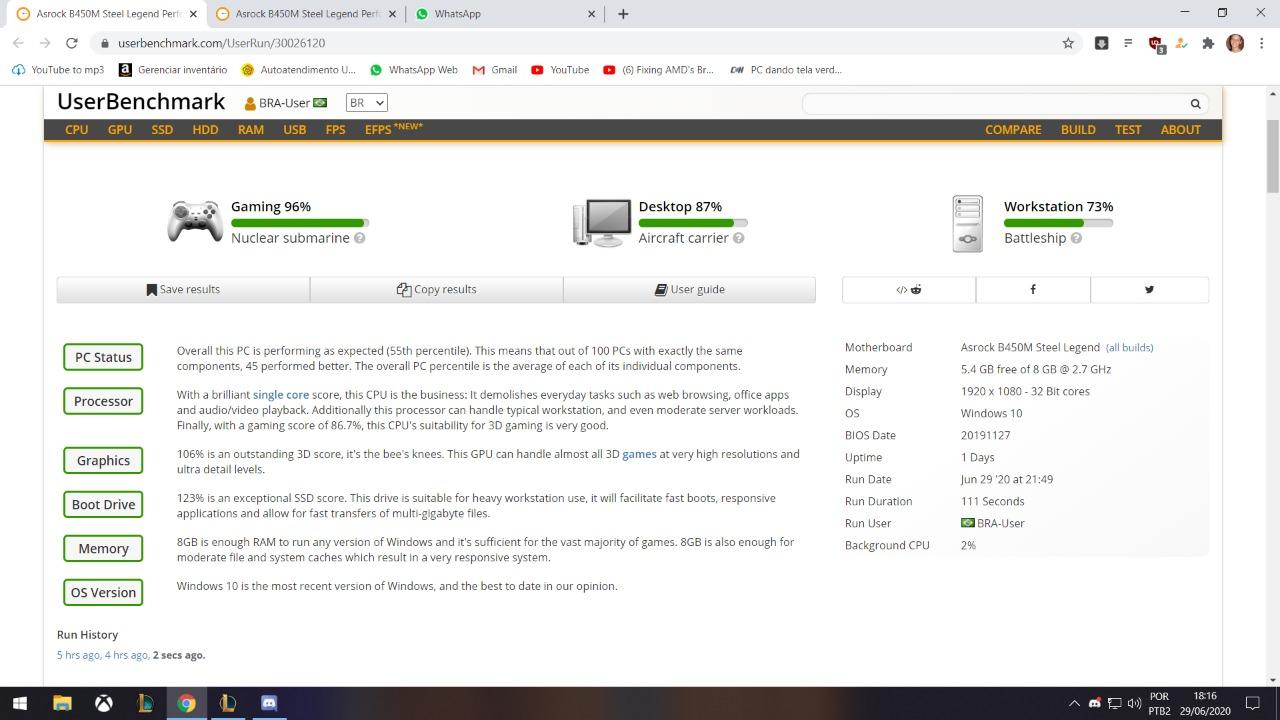Viewport: 1280px width, 720px height.
Task: Open Chrome extensions puzzle icon
Action: (1208, 43)
